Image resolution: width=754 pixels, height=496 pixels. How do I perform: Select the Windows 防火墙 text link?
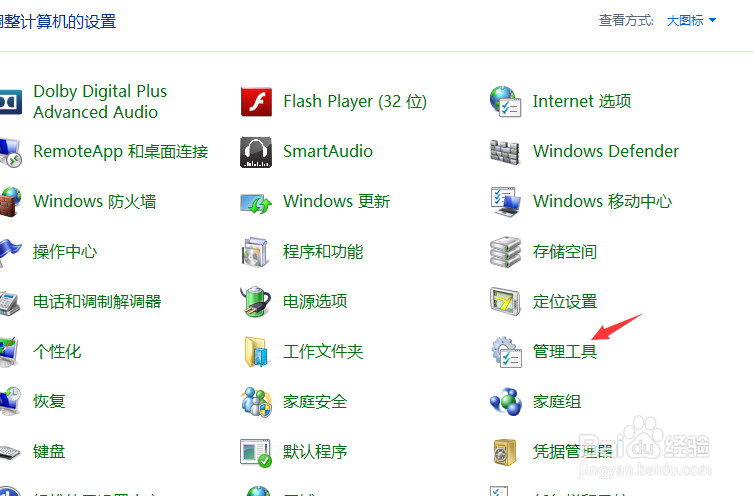point(95,202)
